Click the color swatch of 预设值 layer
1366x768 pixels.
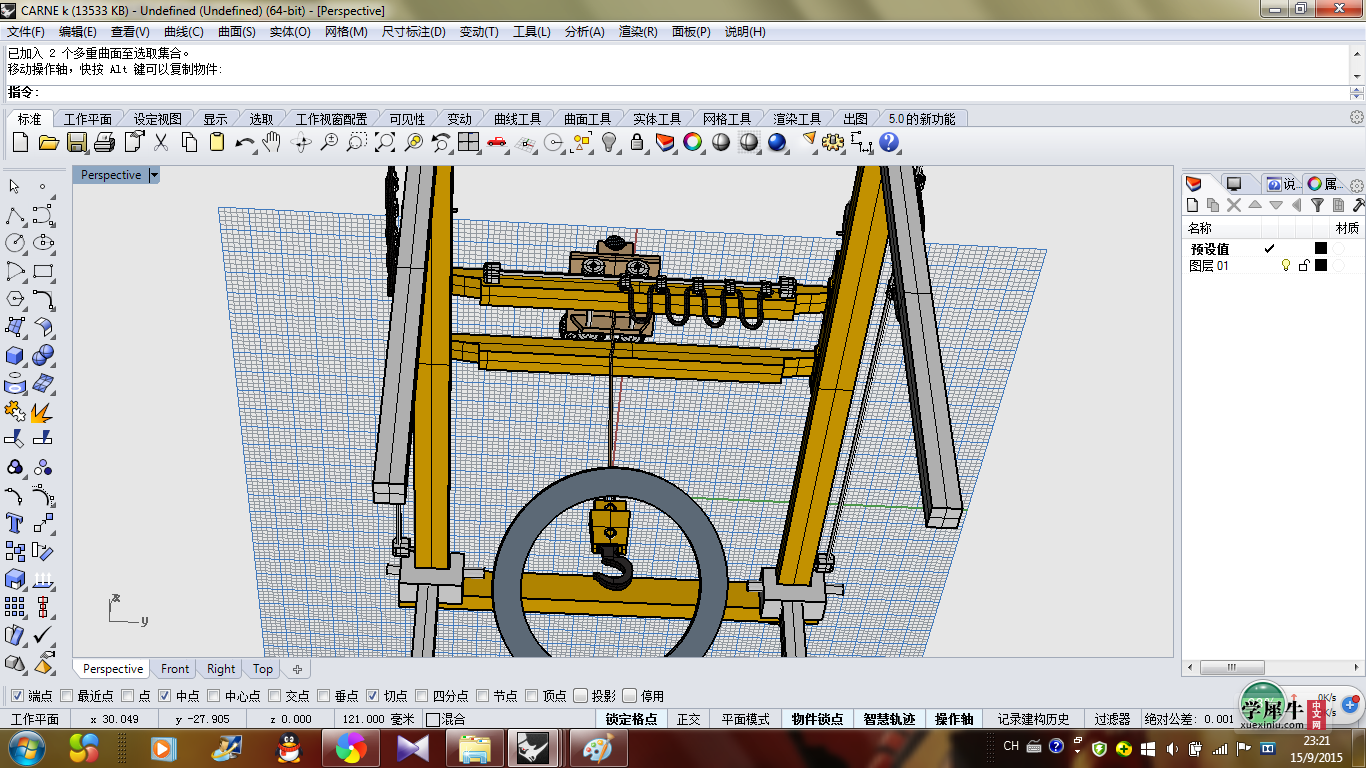tap(1321, 249)
